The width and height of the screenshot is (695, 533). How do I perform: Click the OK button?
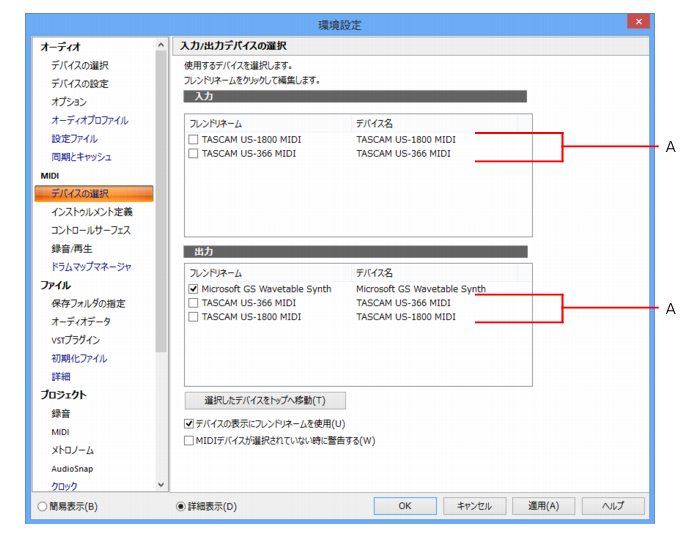[x=405, y=506]
